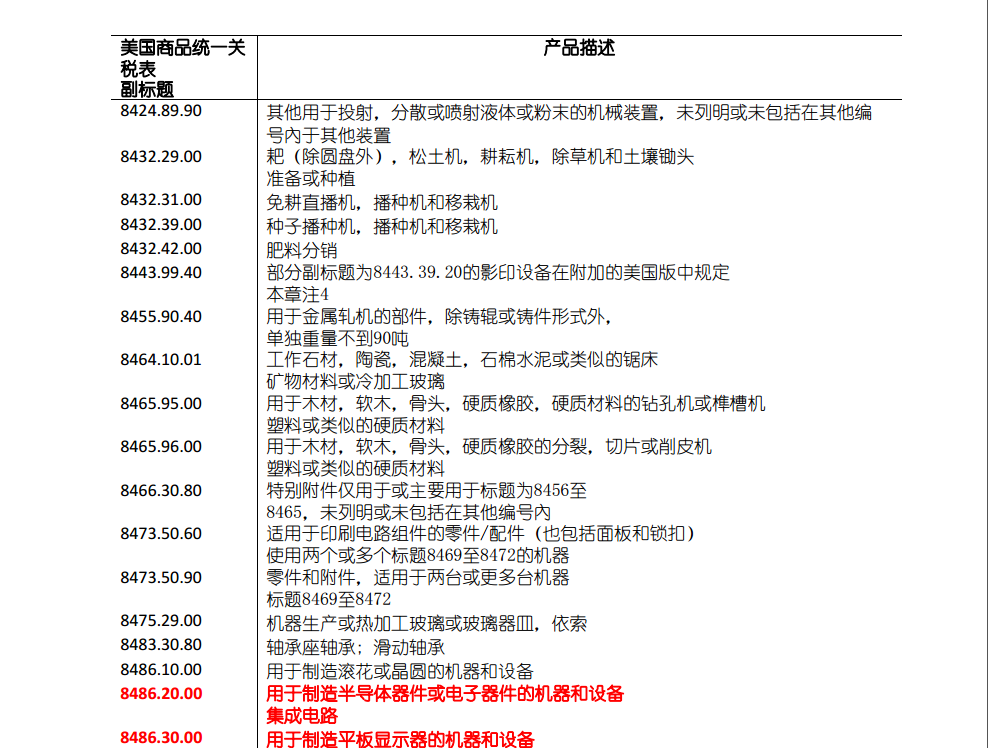Viewport: 988px width, 748px height.
Task: Click the line 使用两个或多个标题8469至8472的机器
Action: [418, 556]
